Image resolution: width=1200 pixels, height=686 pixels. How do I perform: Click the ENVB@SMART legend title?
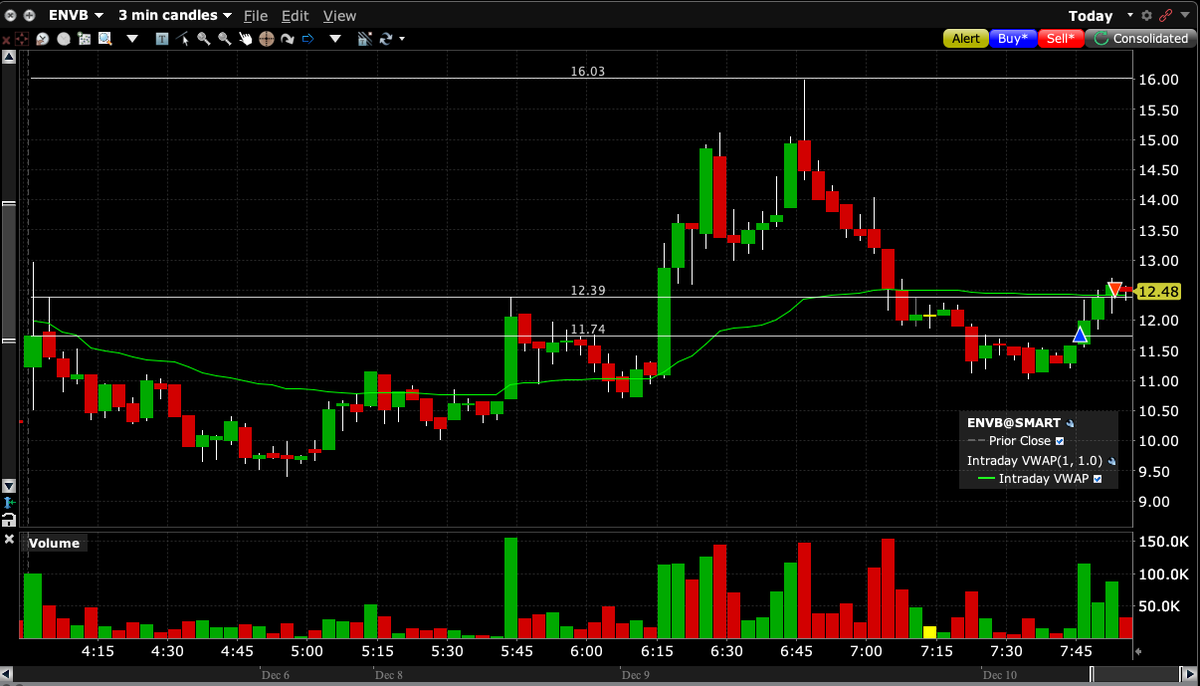click(x=1014, y=423)
